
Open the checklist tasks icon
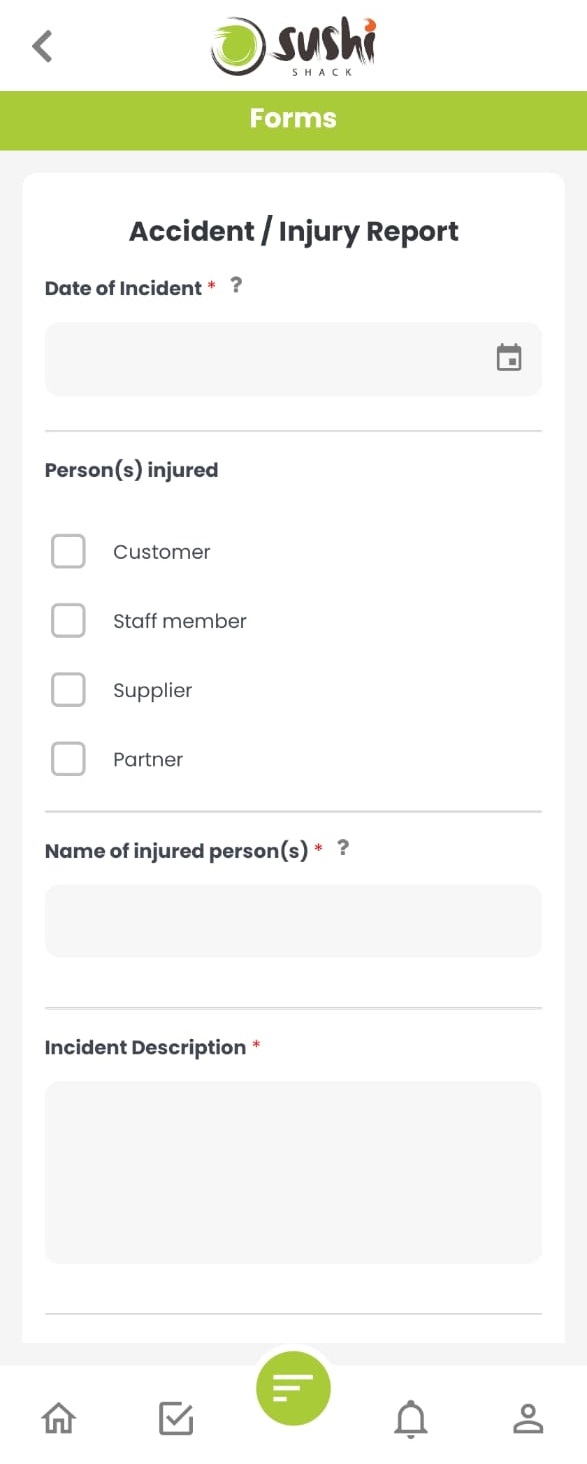point(176,1417)
